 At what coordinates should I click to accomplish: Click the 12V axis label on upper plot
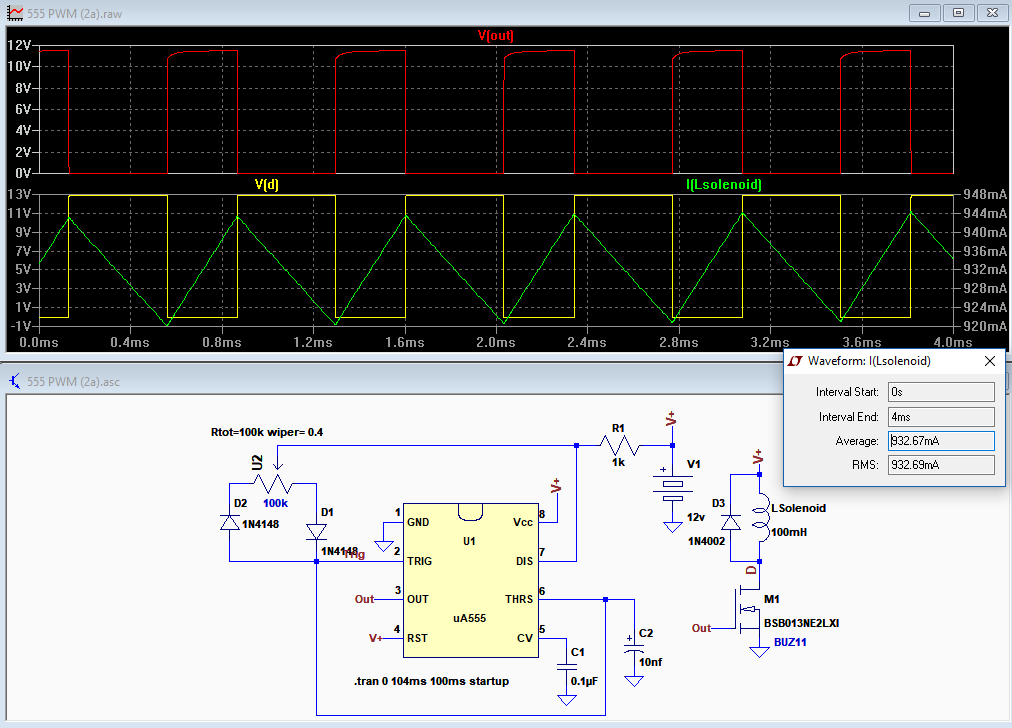pyautogui.click(x=19, y=45)
